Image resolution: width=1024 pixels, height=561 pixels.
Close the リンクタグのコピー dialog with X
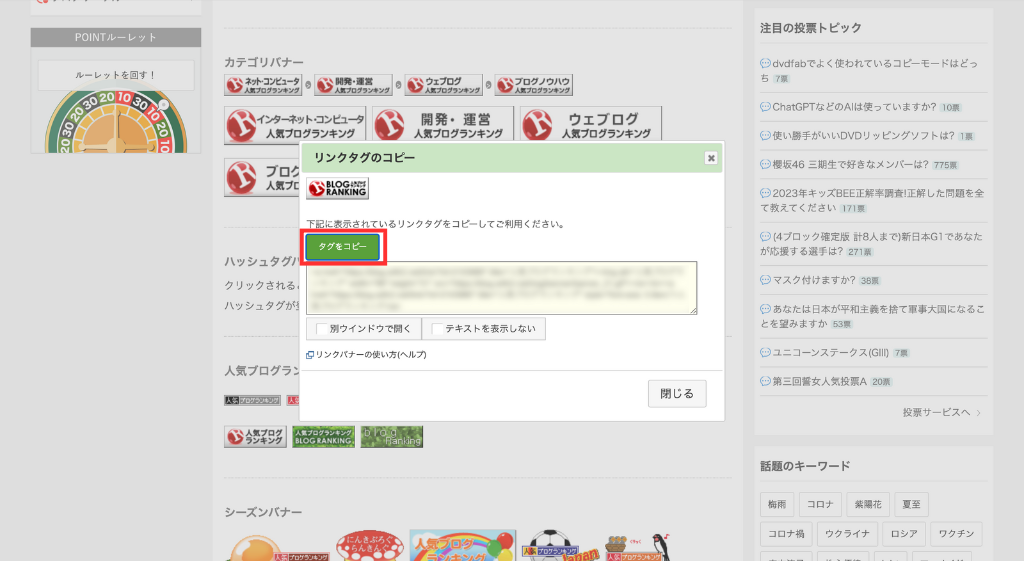point(711,158)
